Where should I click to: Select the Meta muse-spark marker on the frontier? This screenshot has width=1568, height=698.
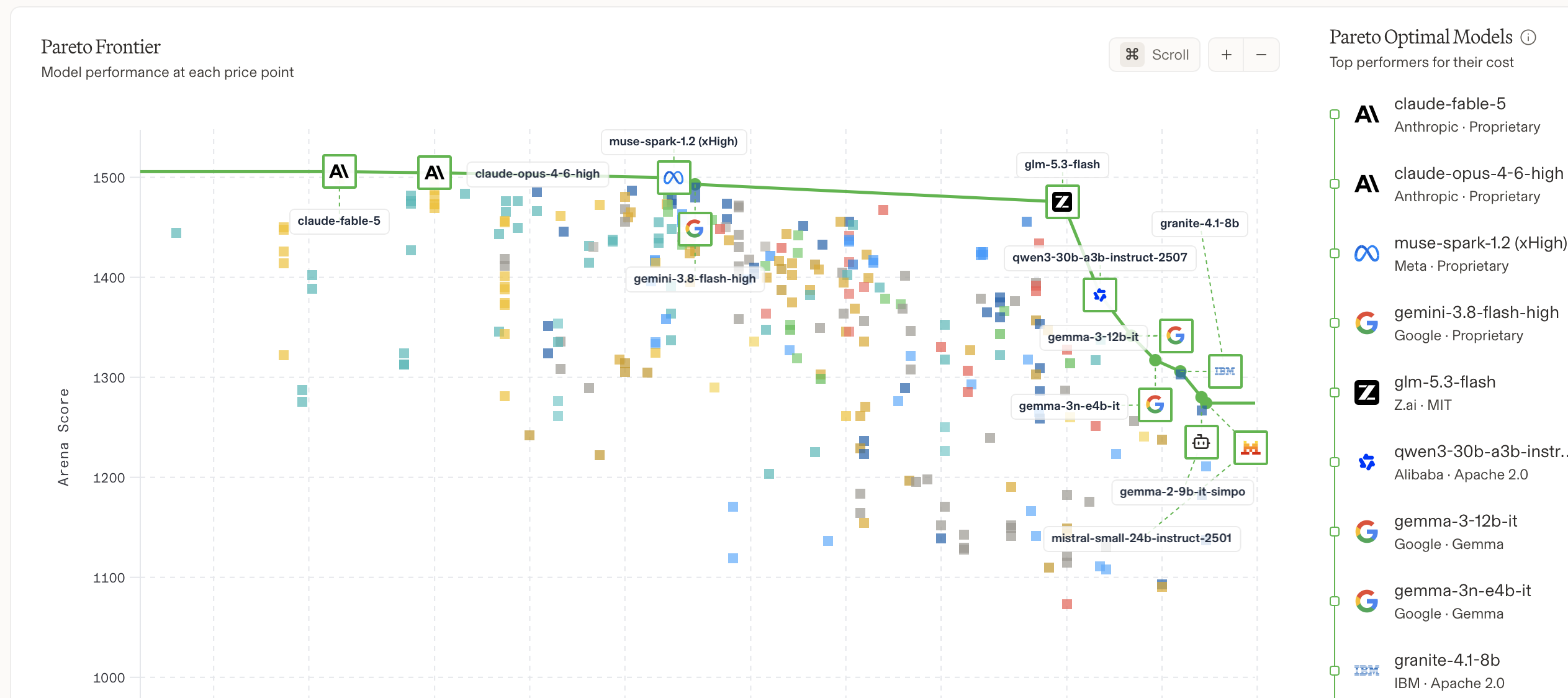(x=674, y=178)
